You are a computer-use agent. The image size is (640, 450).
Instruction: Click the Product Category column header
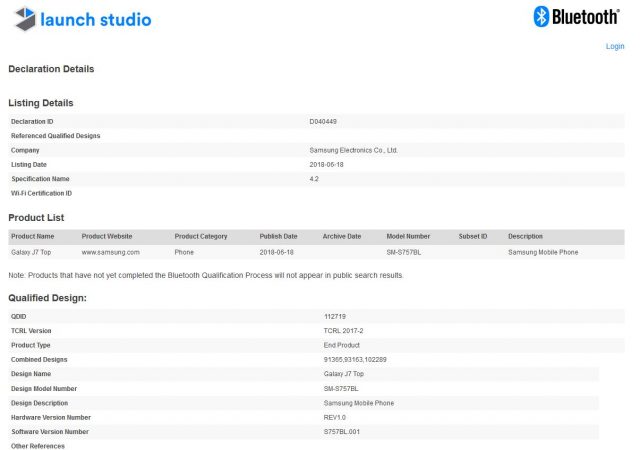click(x=201, y=236)
